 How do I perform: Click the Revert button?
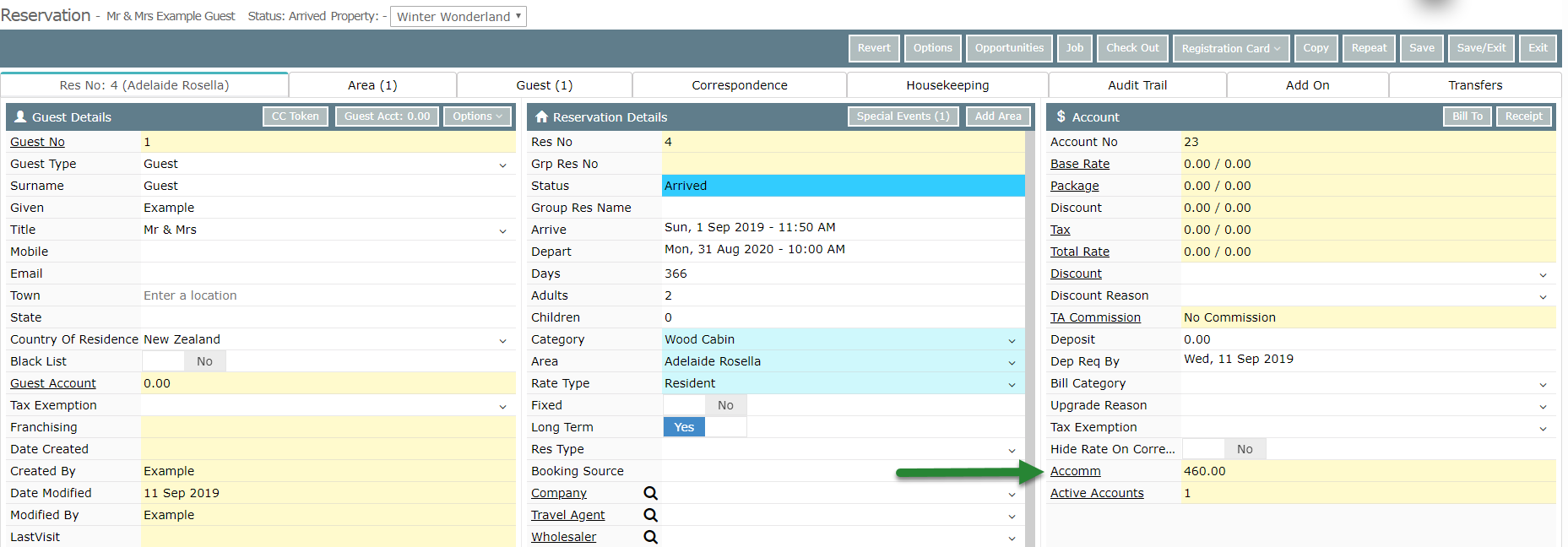[874, 48]
